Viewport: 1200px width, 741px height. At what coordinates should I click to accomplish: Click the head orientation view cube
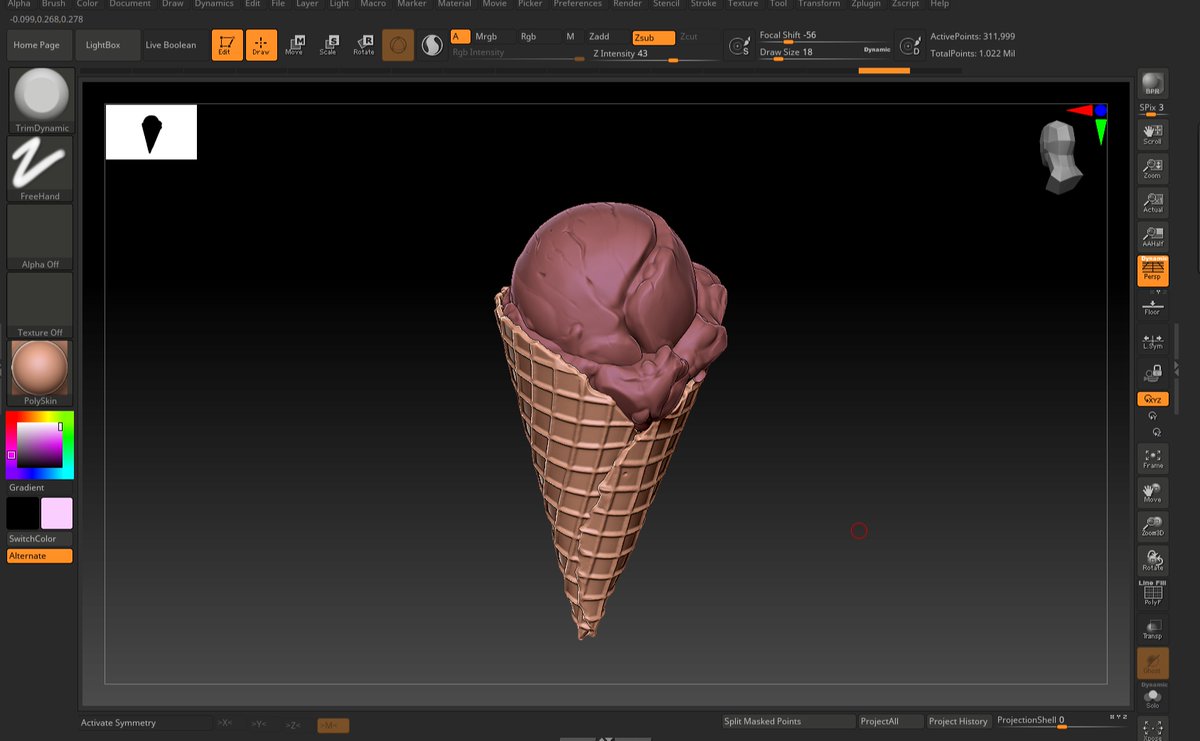(1060, 157)
